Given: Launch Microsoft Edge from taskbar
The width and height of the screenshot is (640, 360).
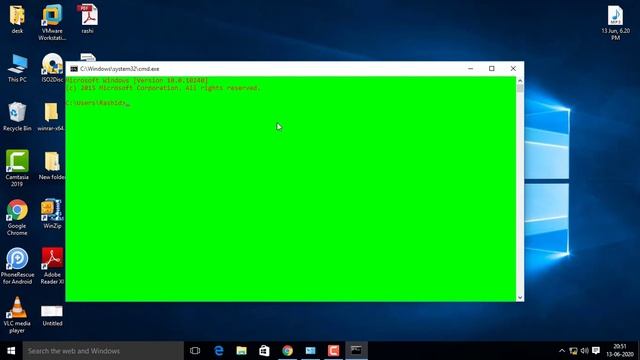Looking at the screenshot, I should (x=218, y=351).
